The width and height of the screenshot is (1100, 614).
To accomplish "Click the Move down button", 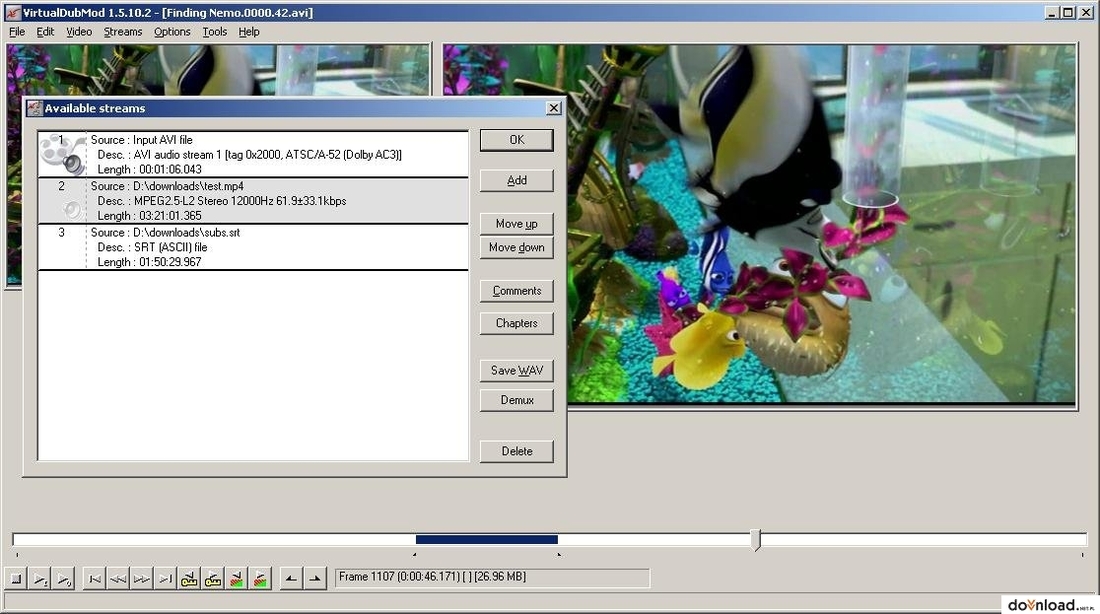I will pyautogui.click(x=516, y=248).
